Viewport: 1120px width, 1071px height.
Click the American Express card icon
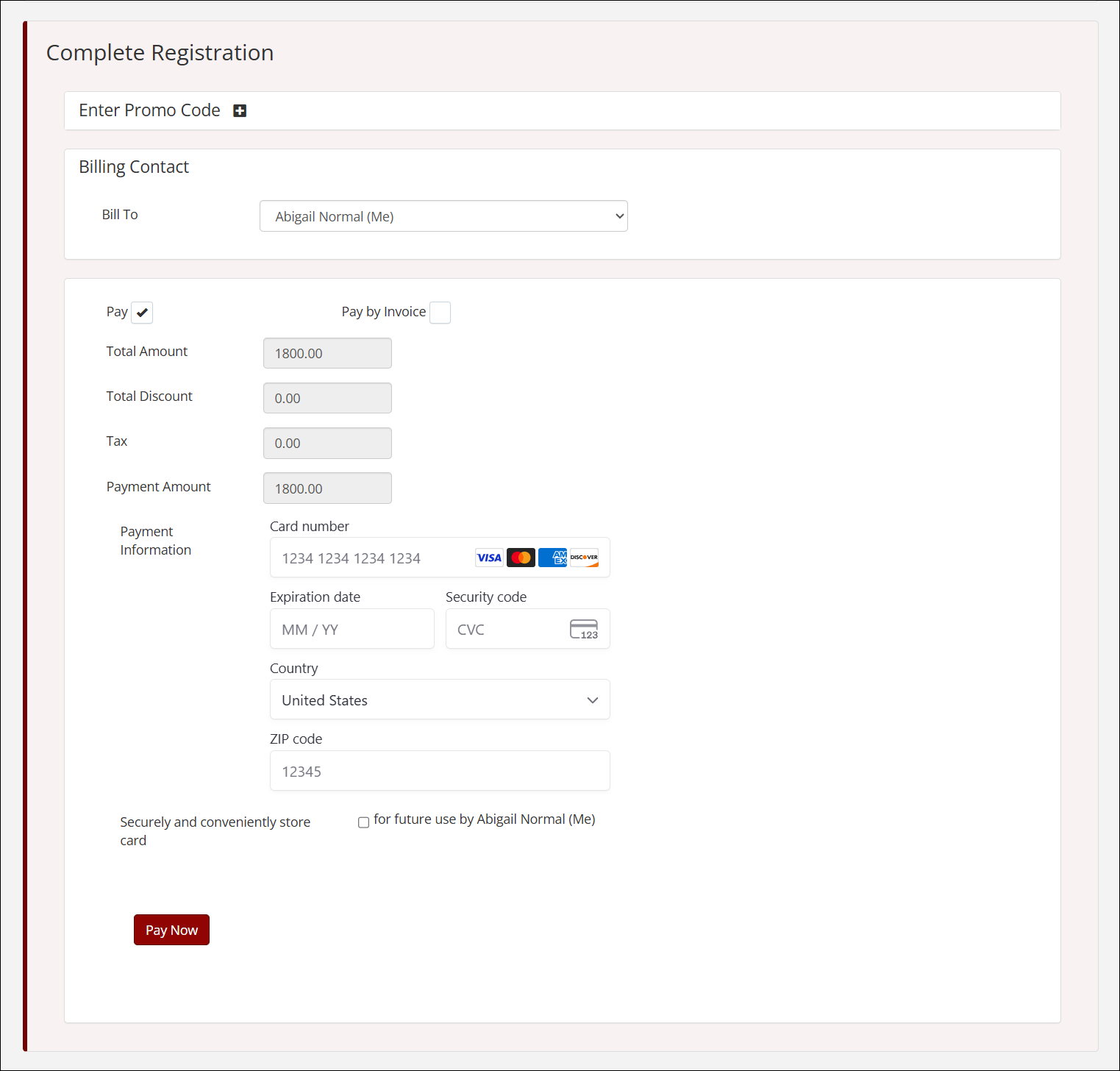(552, 557)
